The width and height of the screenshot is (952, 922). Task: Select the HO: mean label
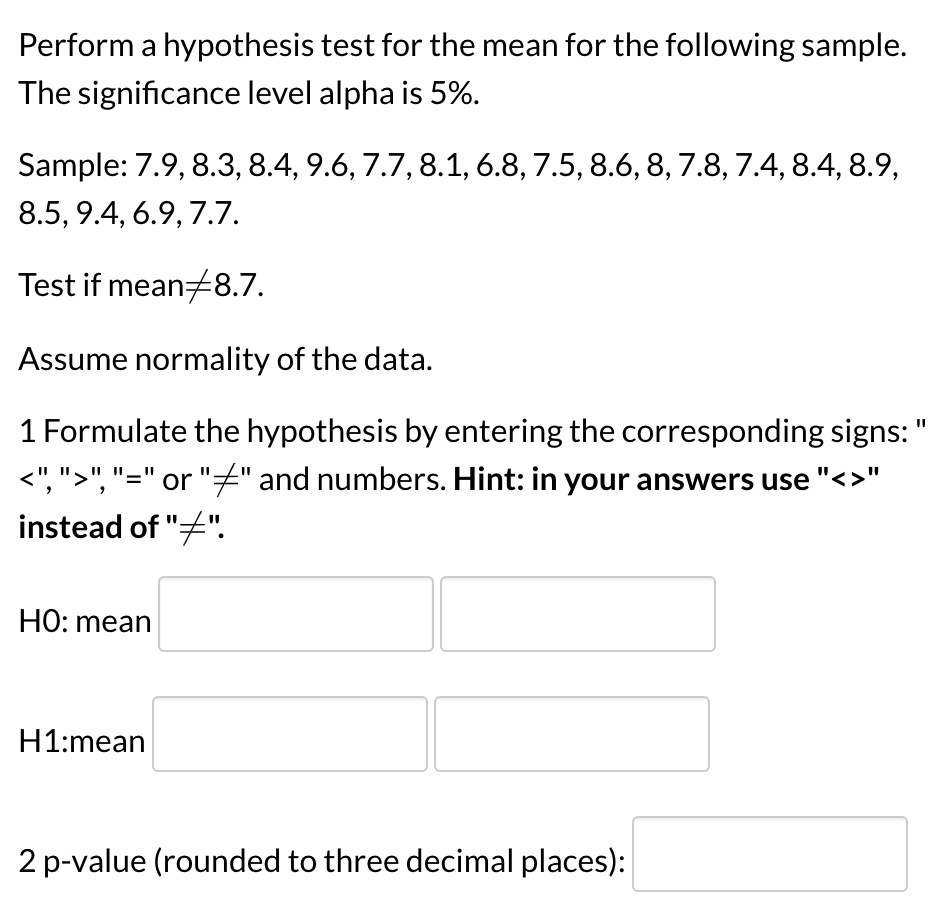[84, 621]
